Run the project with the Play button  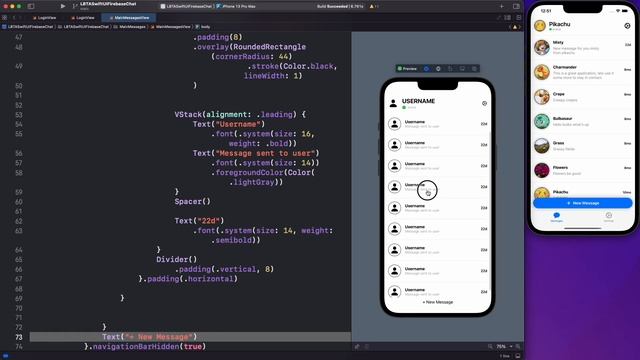click(62, 6)
